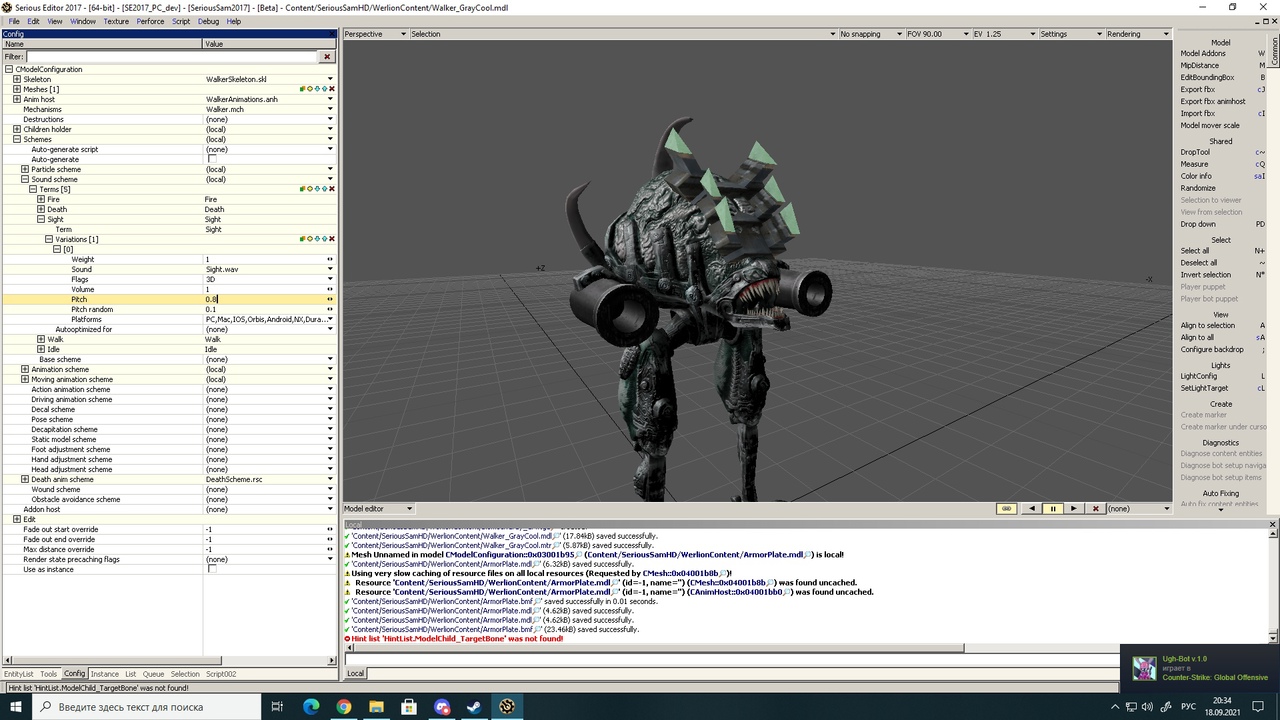Click the Export fbx button
This screenshot has width=1280, height=720.
(x=1198, y=89)
